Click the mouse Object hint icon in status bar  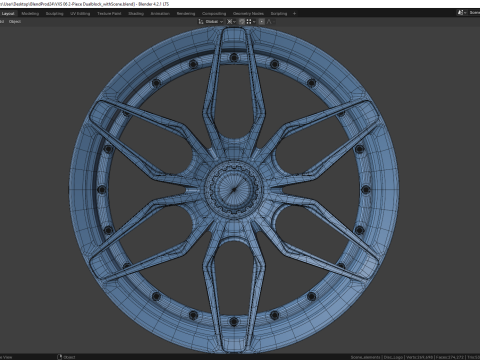pyautogui.click(x=60, y=357)
